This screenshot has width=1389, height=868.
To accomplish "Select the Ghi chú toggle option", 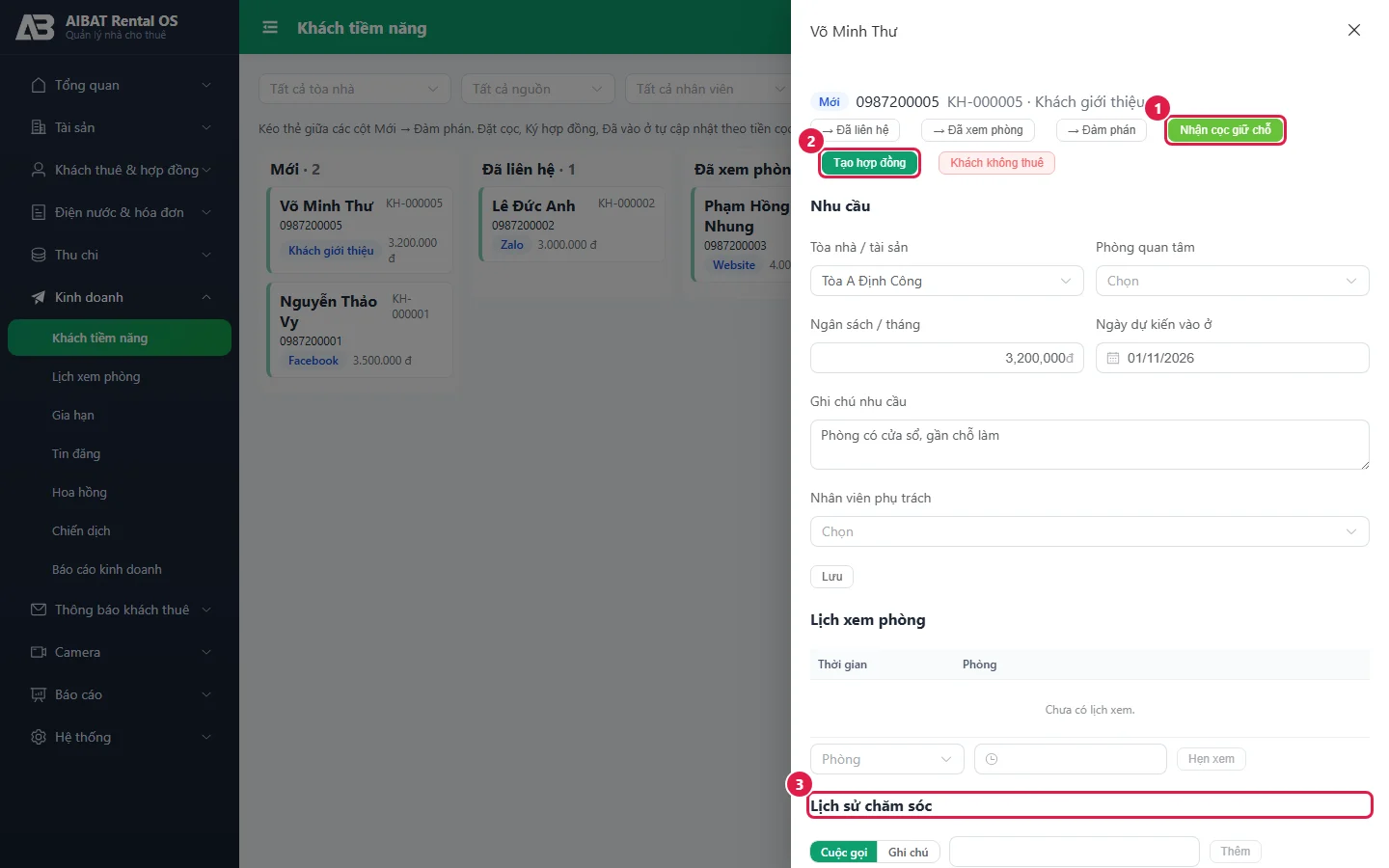I will point(909,852).
